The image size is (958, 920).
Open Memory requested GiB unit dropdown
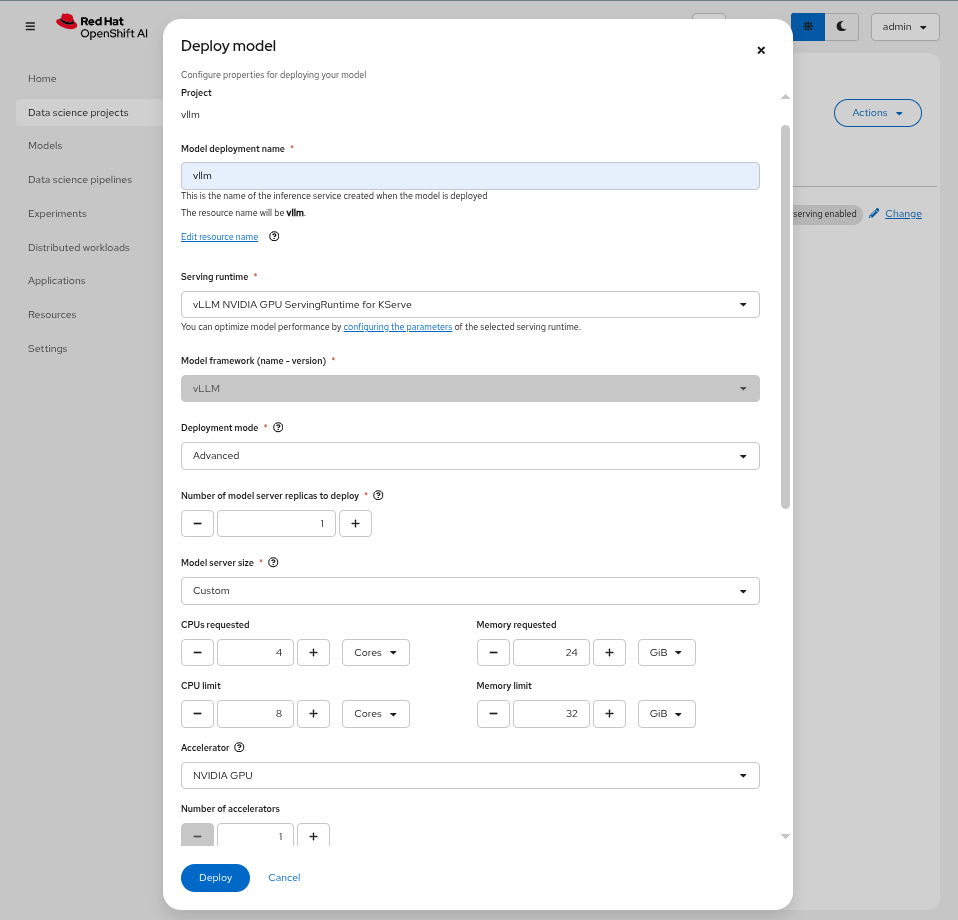(x=667, y=652)
